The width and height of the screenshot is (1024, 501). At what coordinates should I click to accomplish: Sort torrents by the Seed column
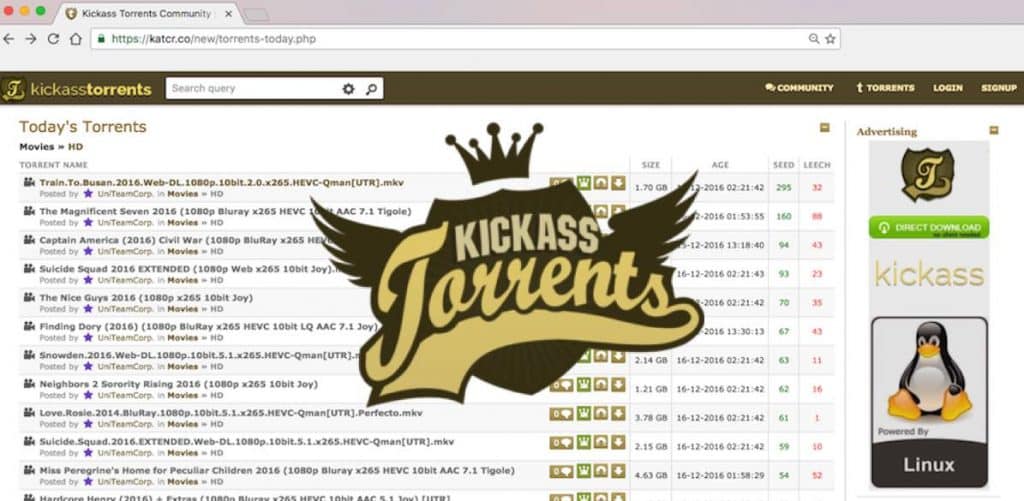783,165
